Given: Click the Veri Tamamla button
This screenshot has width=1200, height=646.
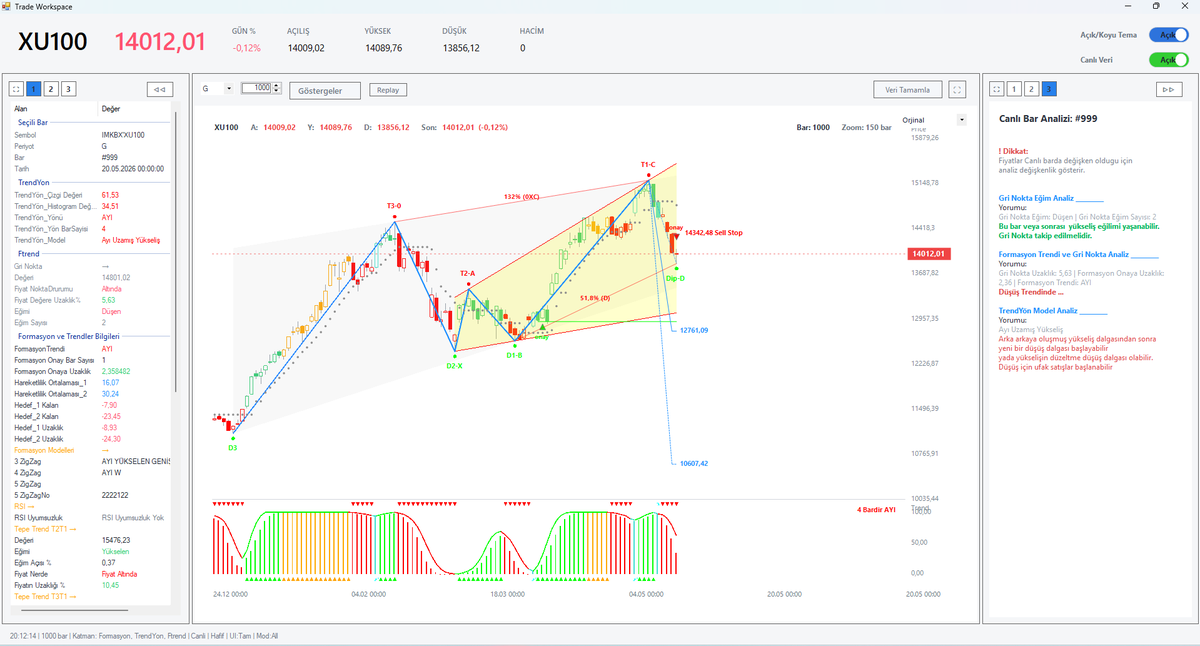Looking at the screenshot, I should [x=907, y=89].
